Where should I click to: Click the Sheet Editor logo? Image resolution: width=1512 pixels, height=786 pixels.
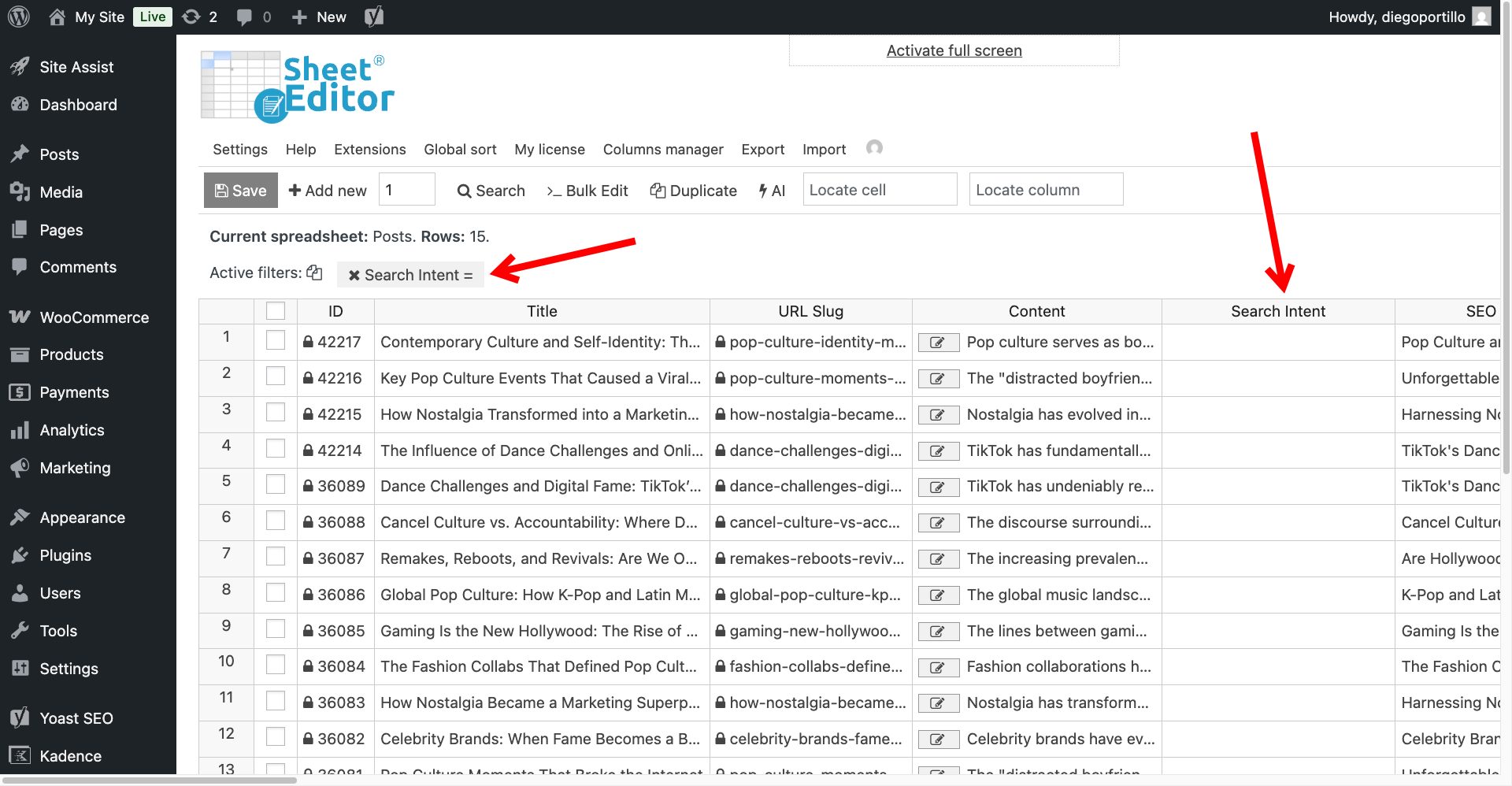point(298,84)
